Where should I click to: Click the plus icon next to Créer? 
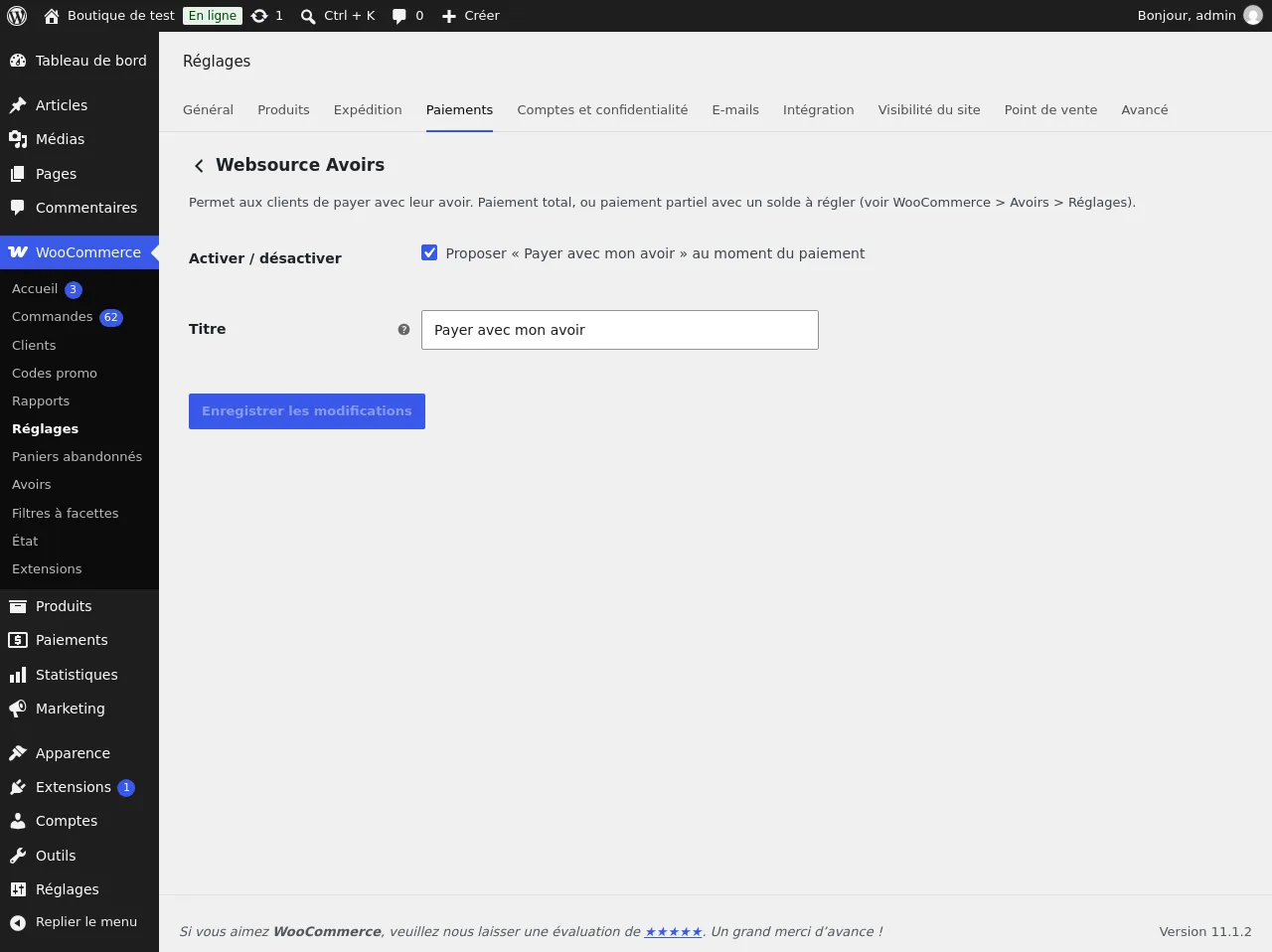449,16
